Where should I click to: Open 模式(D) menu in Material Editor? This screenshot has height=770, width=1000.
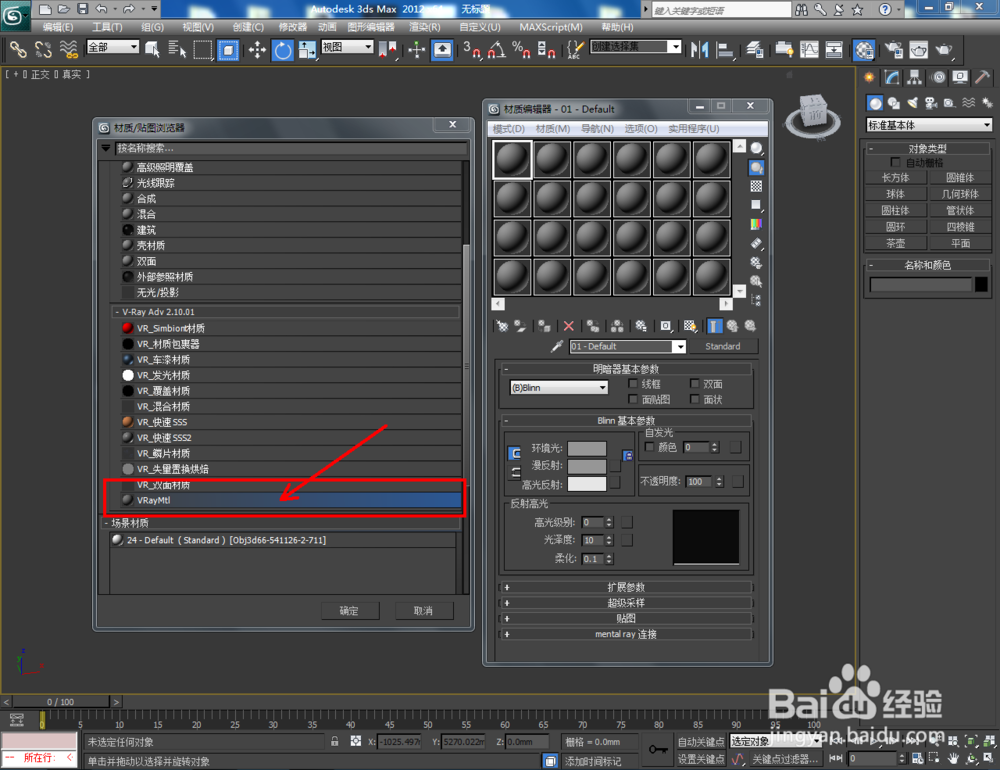pyautogui.click(x=509, y=129)
